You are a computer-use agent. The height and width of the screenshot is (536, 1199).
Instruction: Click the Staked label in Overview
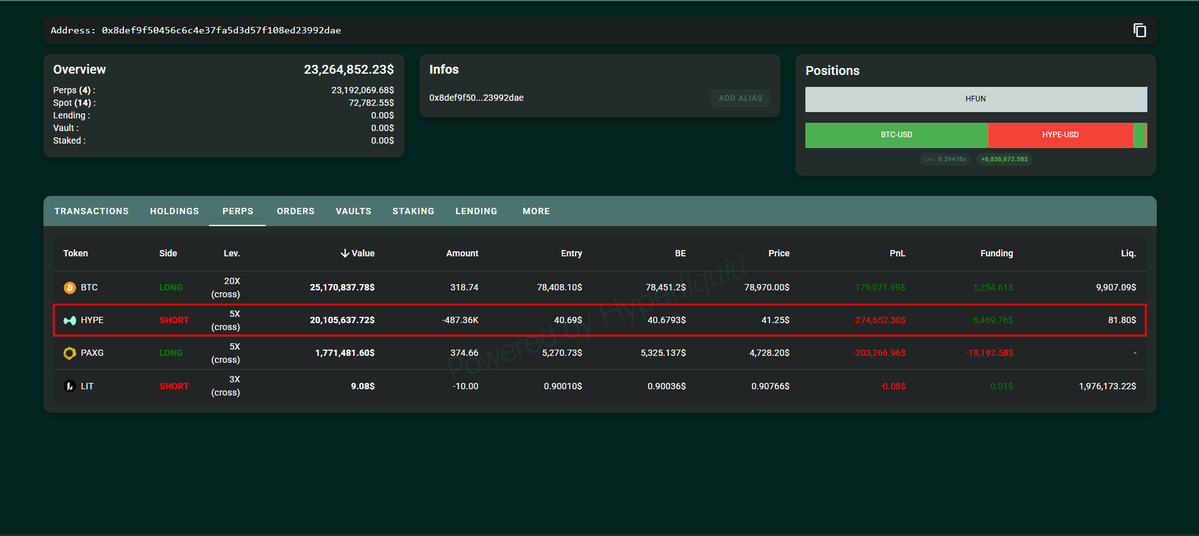tap(70, 141)
